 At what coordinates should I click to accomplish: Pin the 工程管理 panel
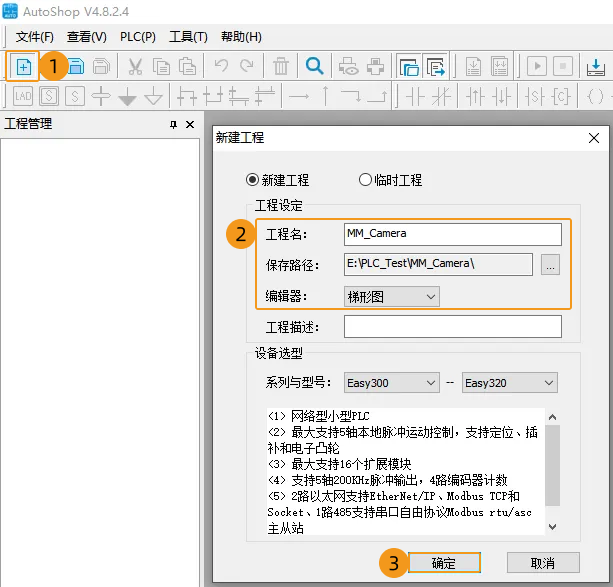tap(174, 124)
